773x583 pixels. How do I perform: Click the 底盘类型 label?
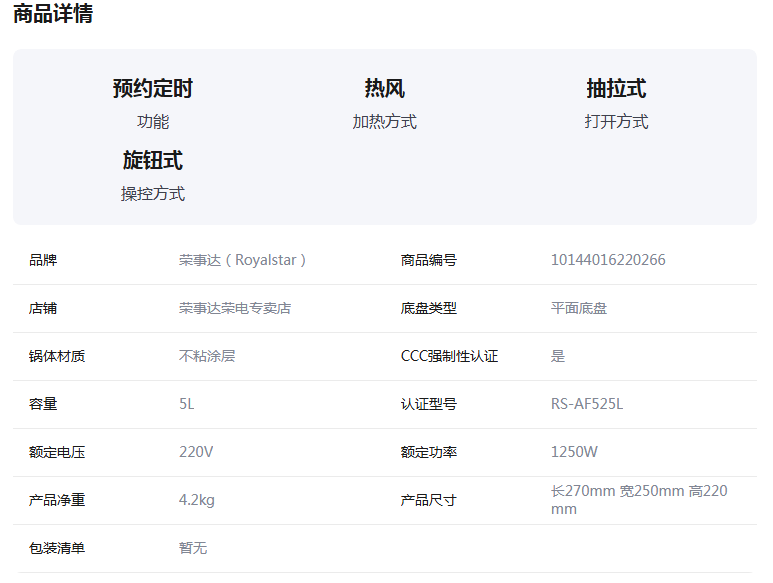428,308
